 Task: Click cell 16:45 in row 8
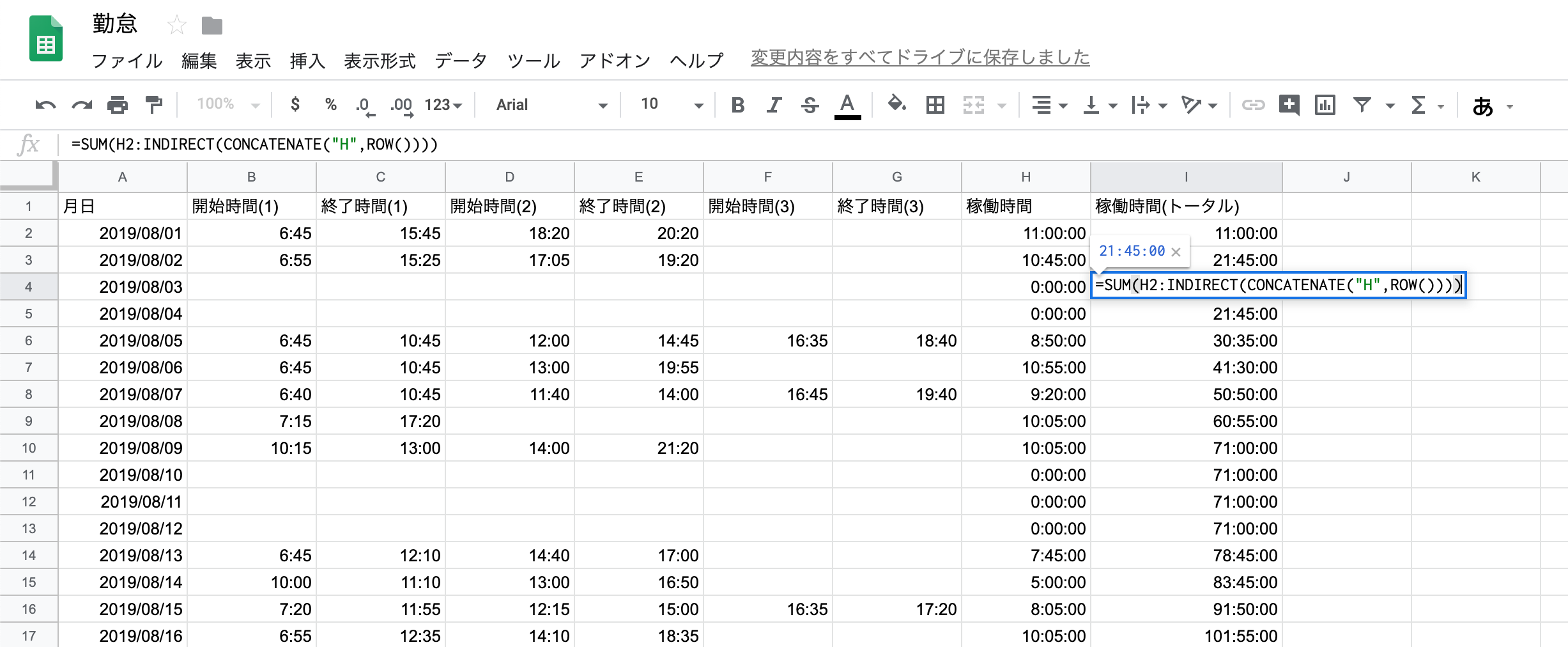pos(767,394)
